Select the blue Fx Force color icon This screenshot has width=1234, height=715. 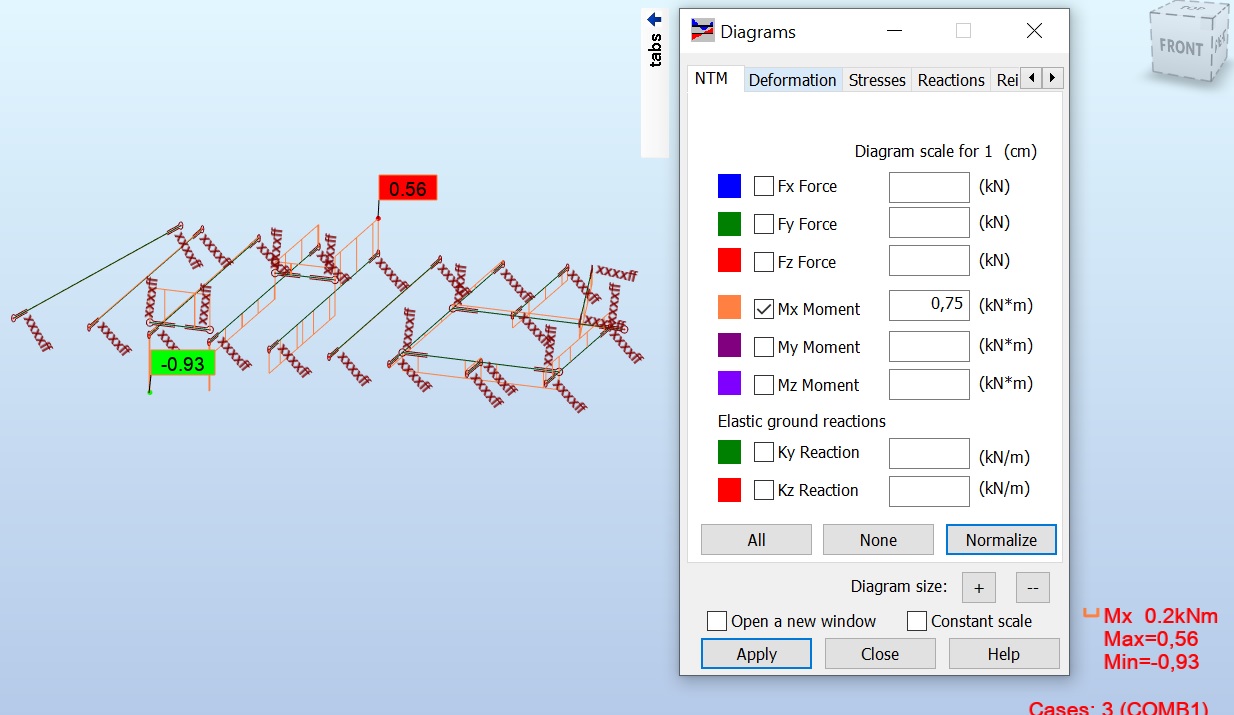click(x=729, y=185)
